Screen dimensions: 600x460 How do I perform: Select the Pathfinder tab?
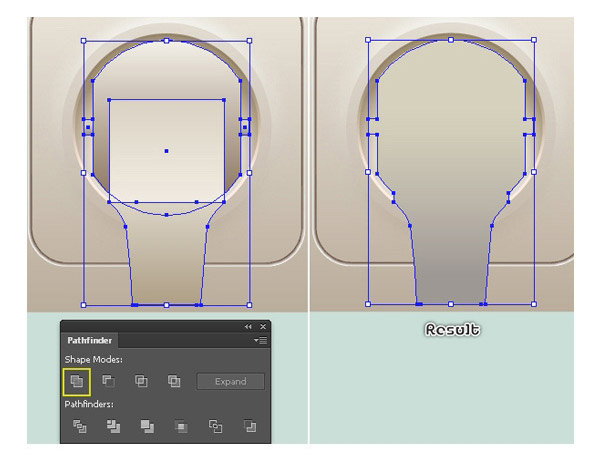[90, 340]
